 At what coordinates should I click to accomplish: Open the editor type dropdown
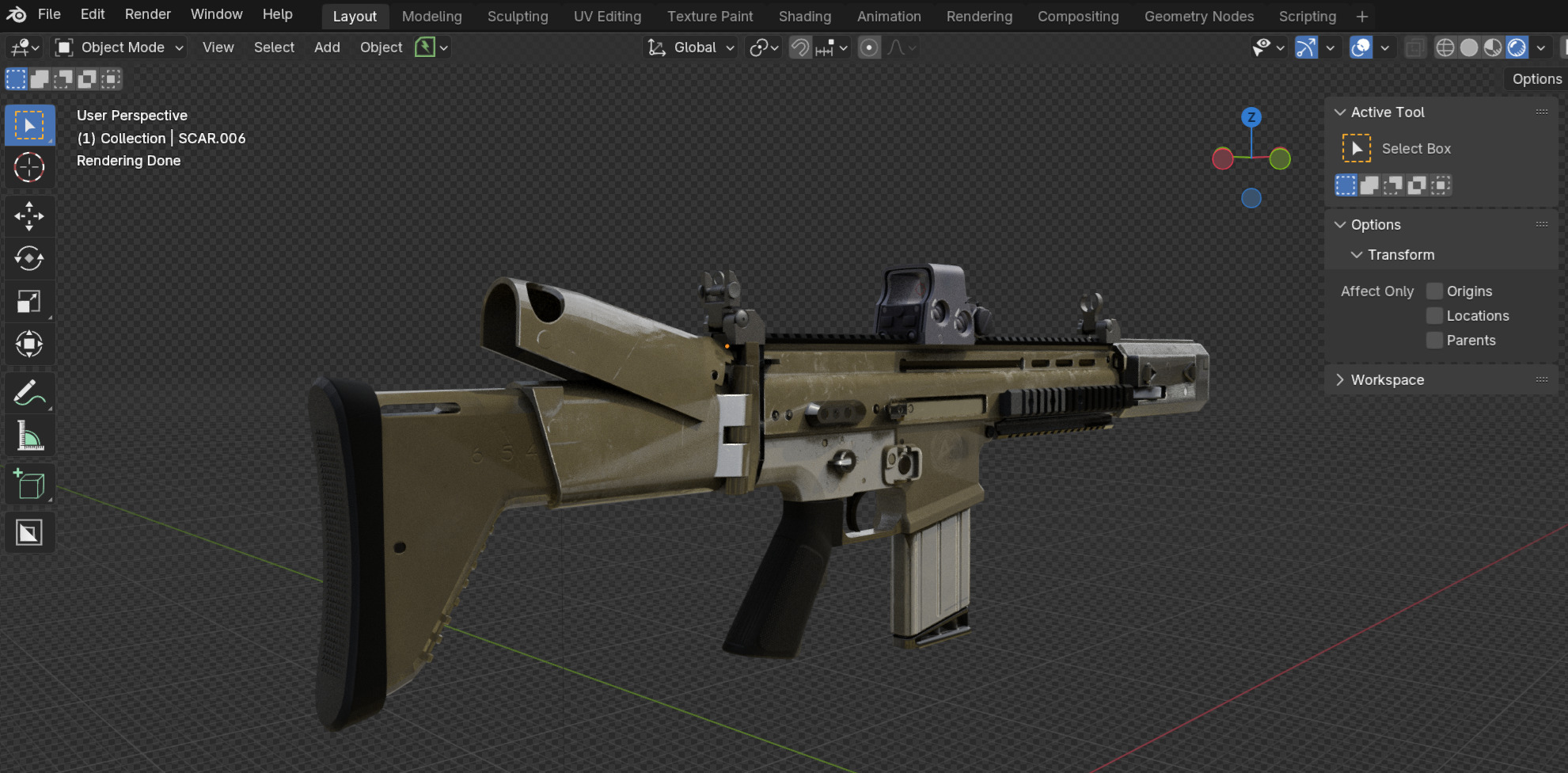click(x=25, y=48)
